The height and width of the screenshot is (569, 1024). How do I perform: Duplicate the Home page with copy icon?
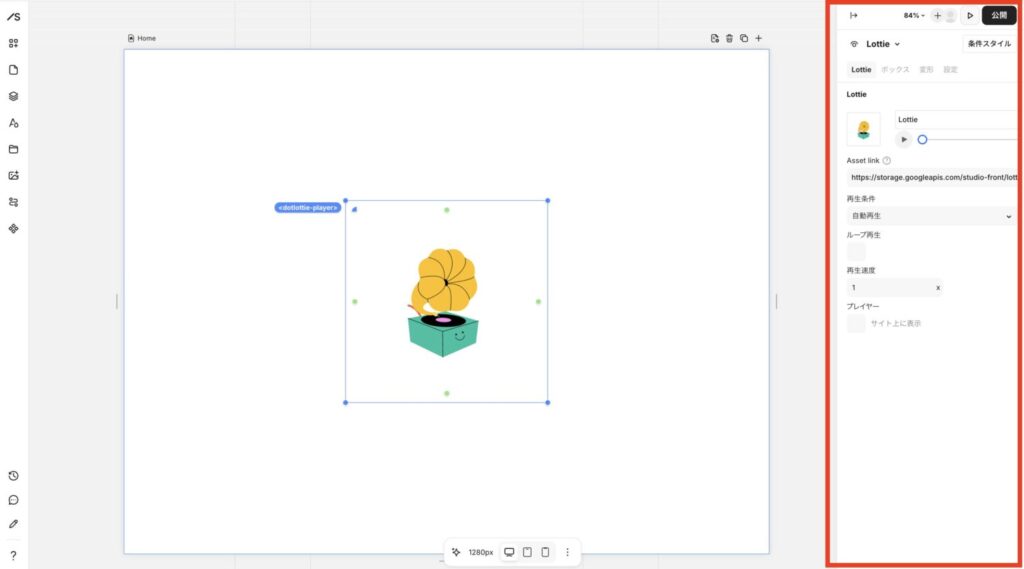click(x=744, y=38)
